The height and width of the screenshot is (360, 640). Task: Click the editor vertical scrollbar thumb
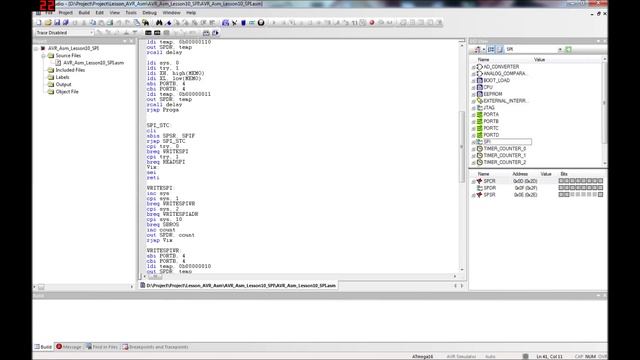[x=462, y=147]
